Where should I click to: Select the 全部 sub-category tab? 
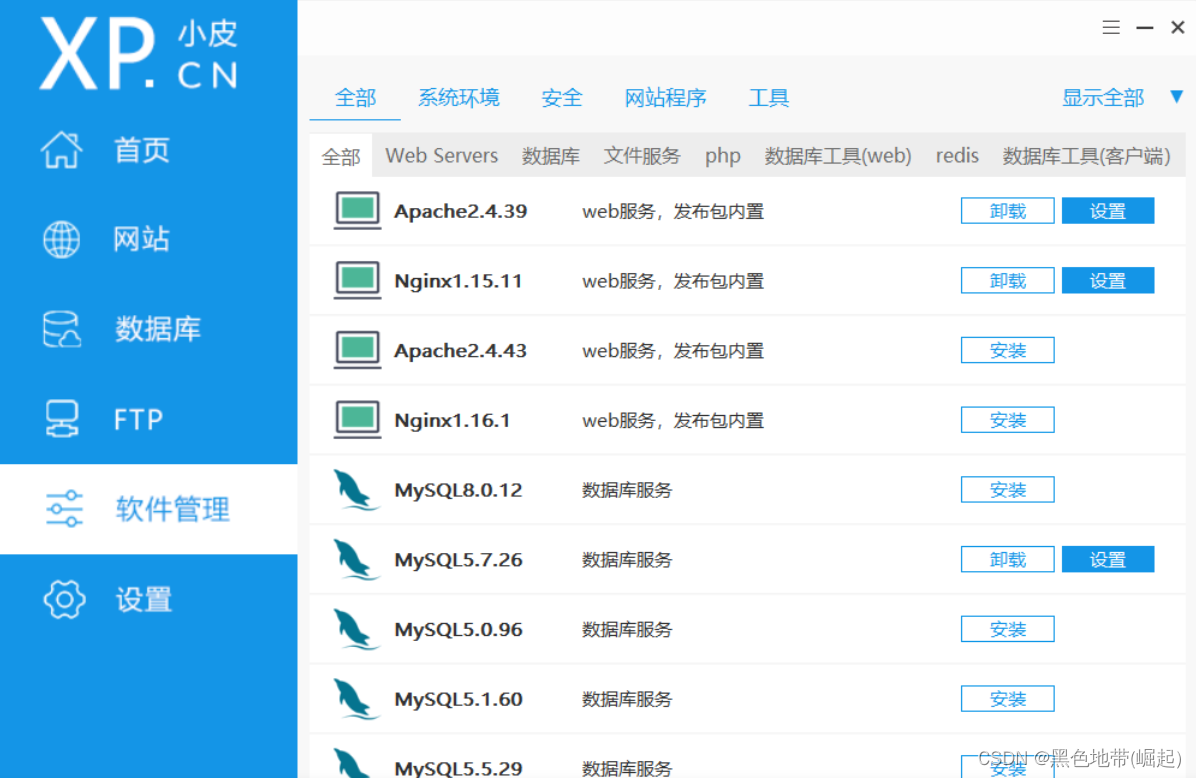click(x=341, y=156)
